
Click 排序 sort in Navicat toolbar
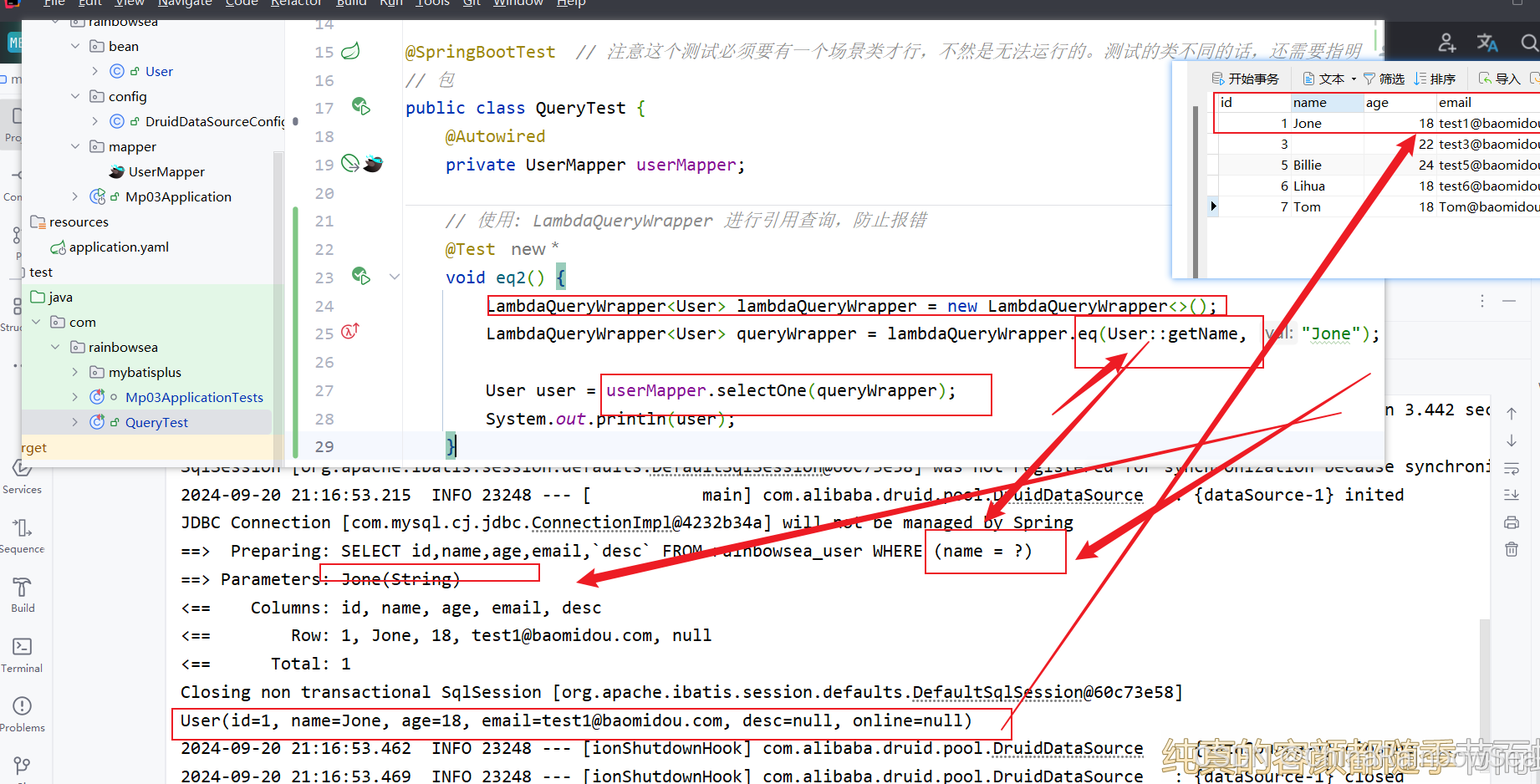[x=1435, y=79]
